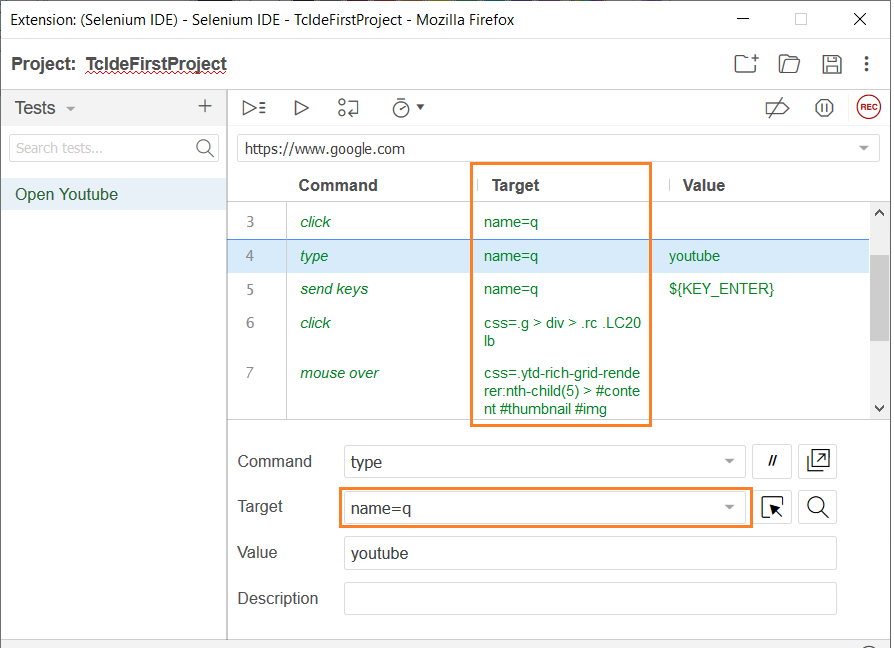Save the project icon
The image size is (894, 648).
click(832, 64)
